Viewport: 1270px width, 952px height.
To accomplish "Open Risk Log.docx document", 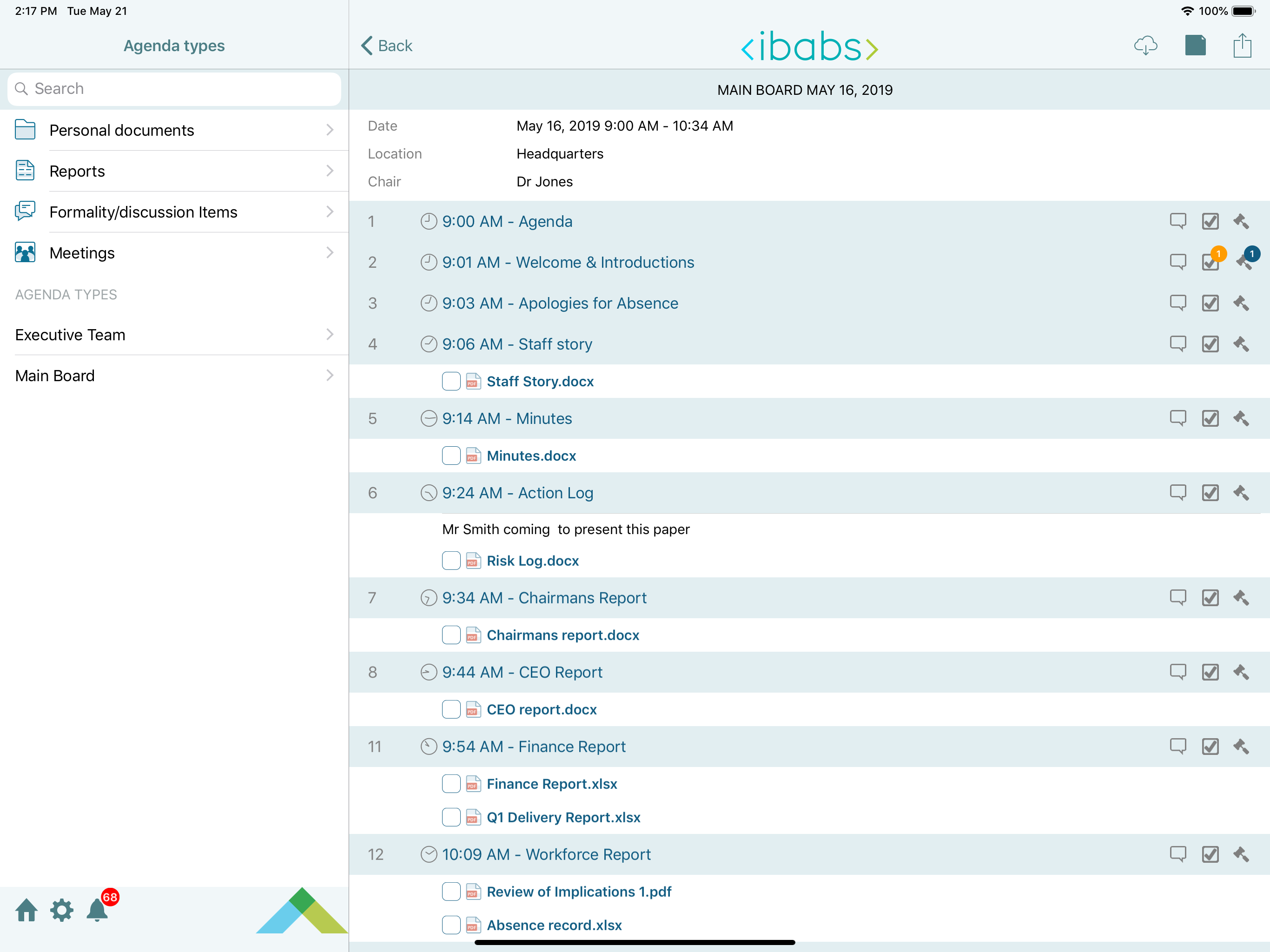I will coord(532,561).
